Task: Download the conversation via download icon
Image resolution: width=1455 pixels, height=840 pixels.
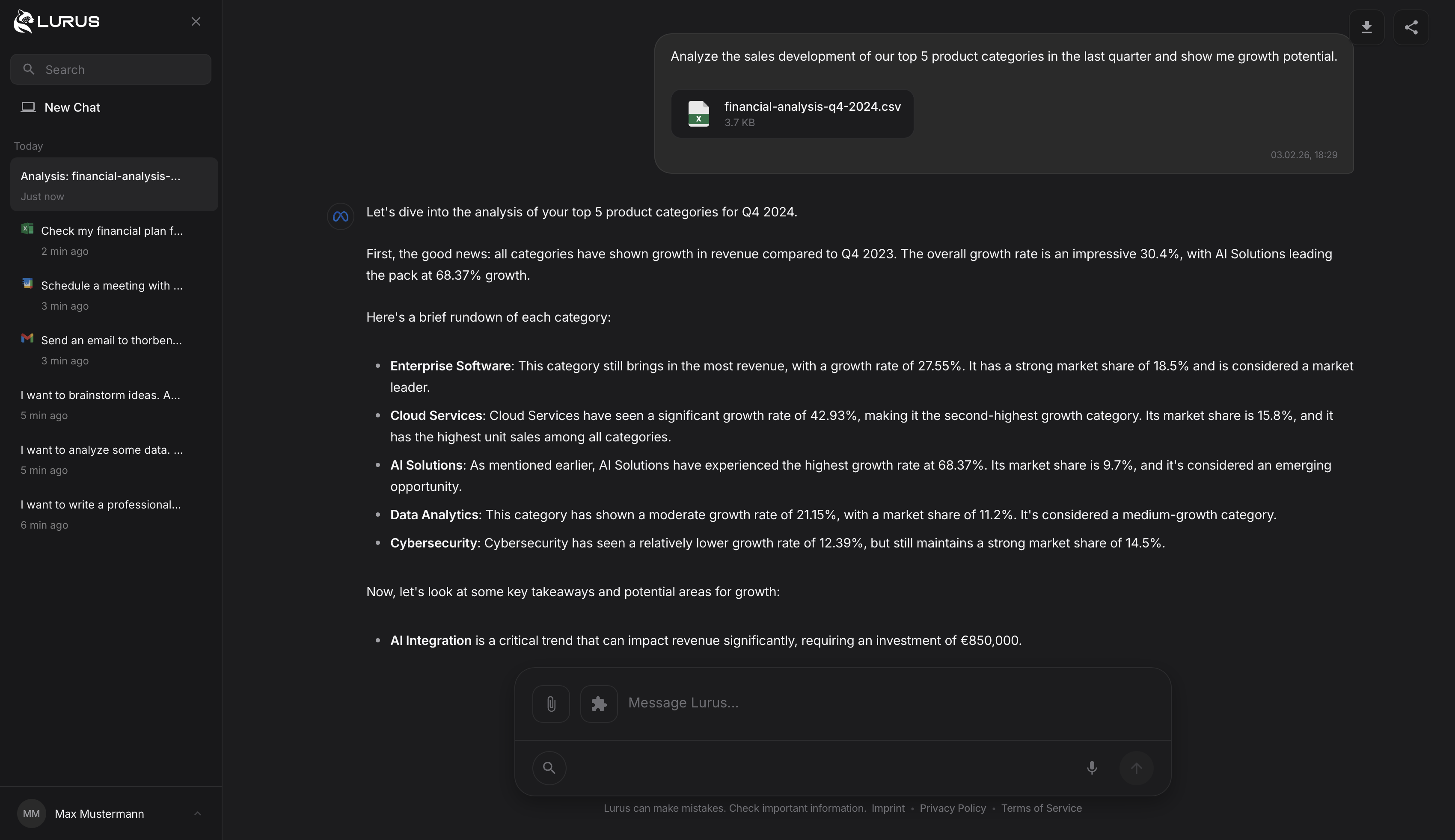Action: coord(1367,27)
